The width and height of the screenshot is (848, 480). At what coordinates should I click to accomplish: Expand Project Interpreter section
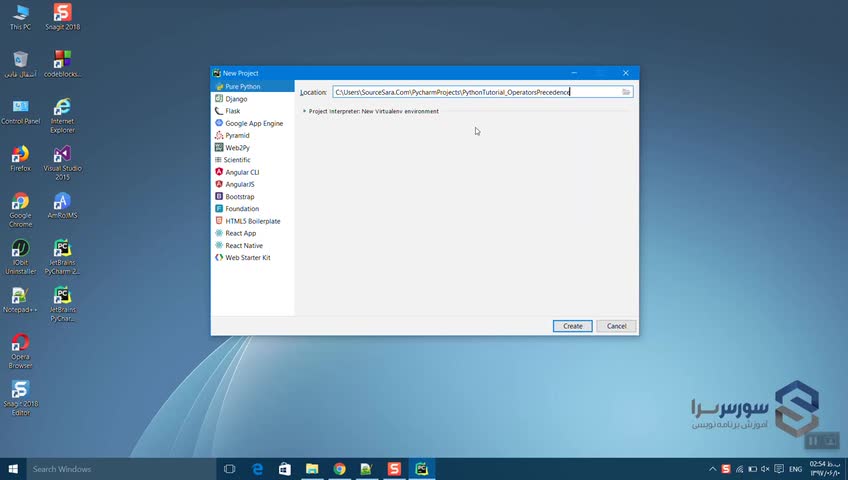tap(304, 111)
